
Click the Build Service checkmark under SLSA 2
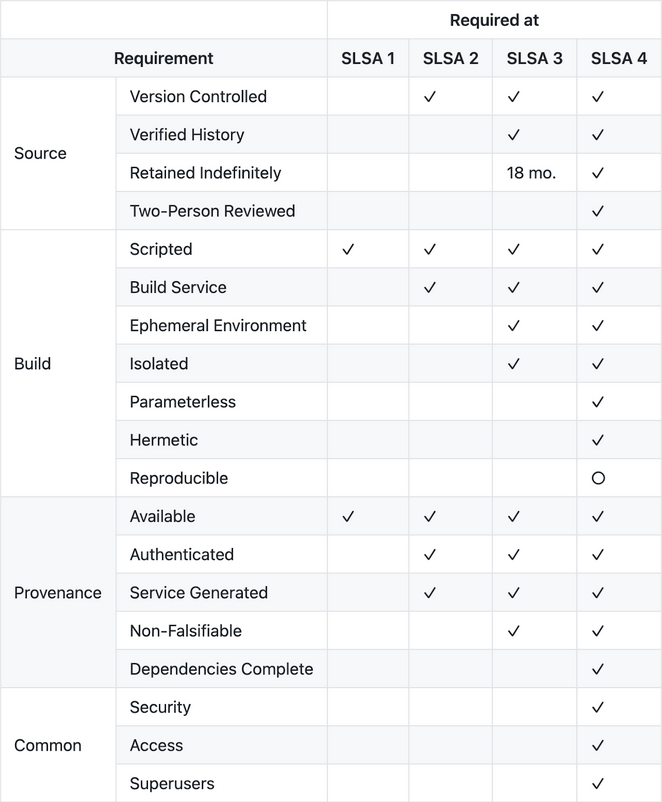click(430, 287)
